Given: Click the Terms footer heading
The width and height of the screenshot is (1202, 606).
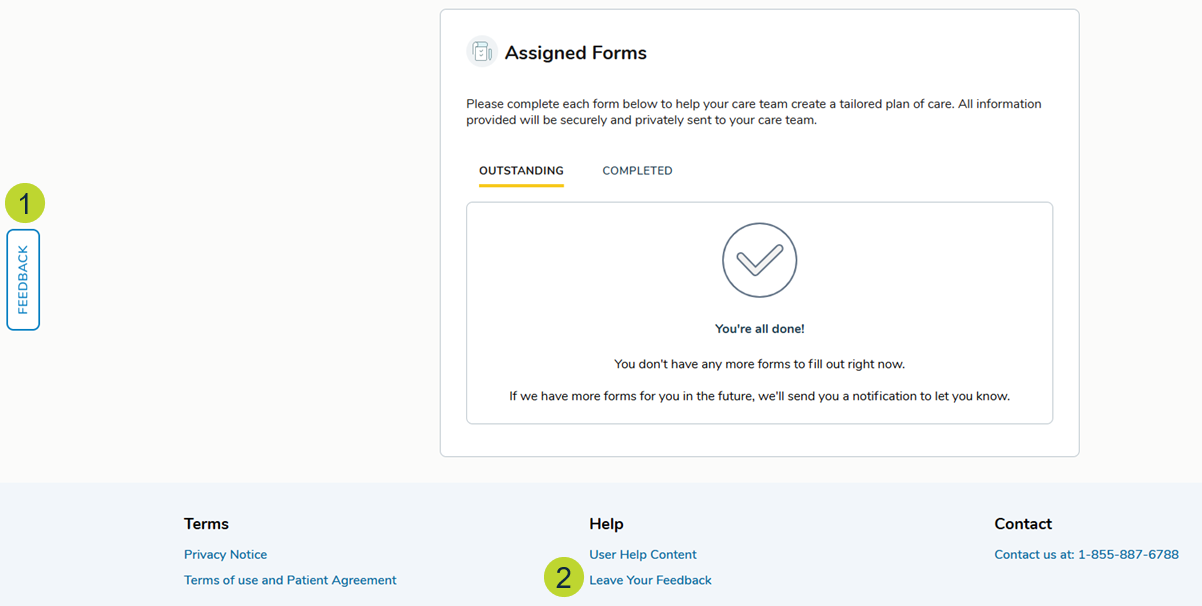Looking at the screenshot, I should coord(206,524).
